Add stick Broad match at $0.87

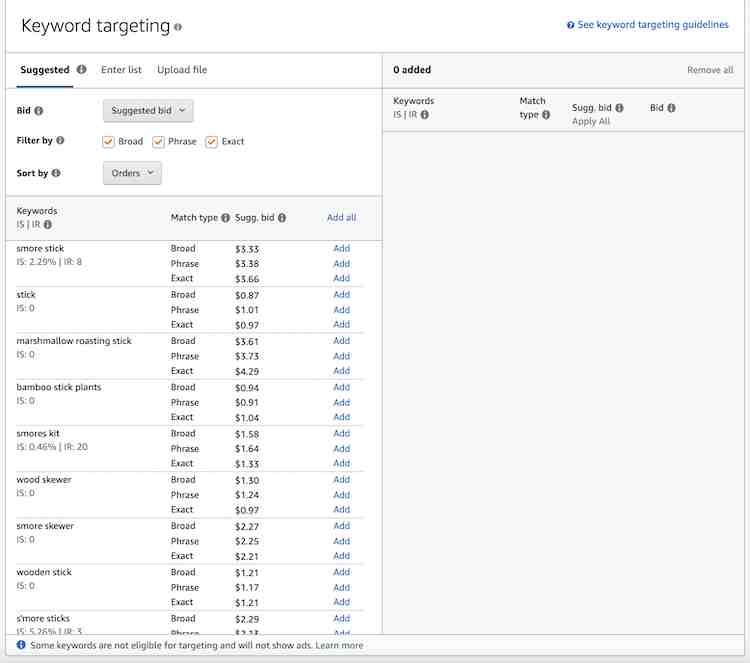342,294
